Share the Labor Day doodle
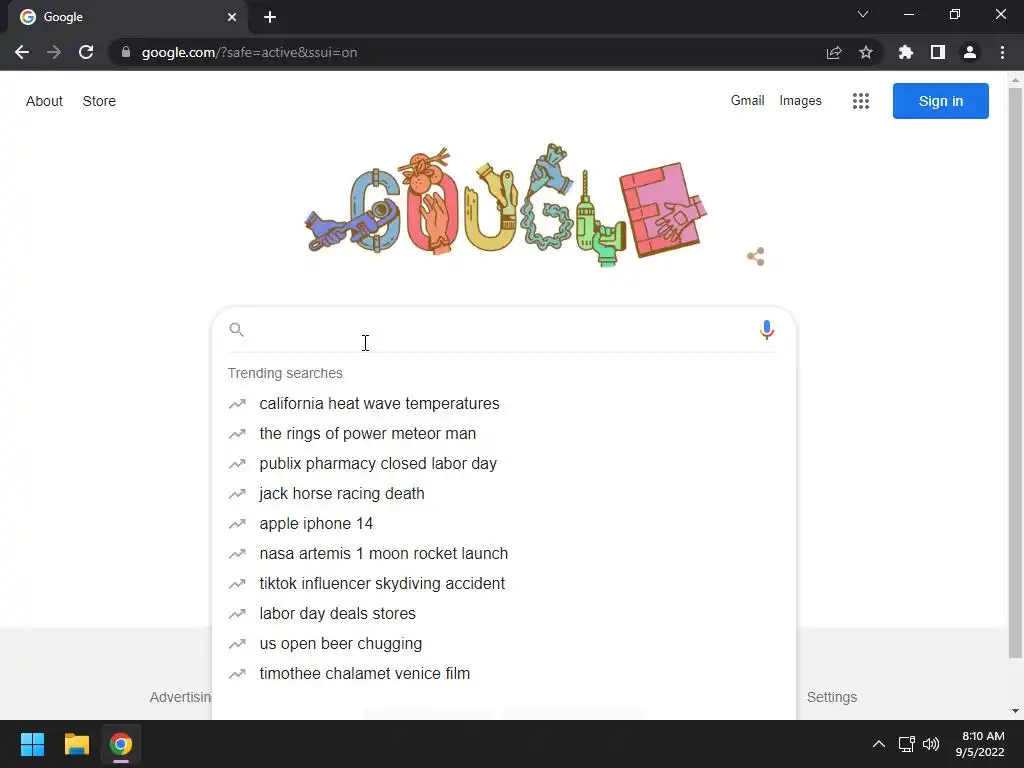Viewport: 1024px width, 768px height. (756, 257)
